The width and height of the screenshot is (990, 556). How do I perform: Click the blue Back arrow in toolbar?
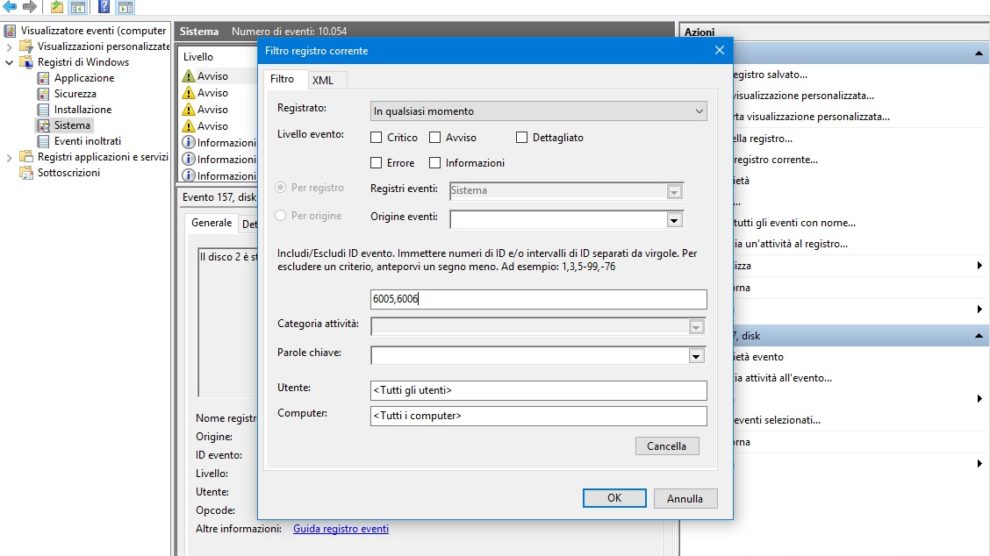point(11,7)
